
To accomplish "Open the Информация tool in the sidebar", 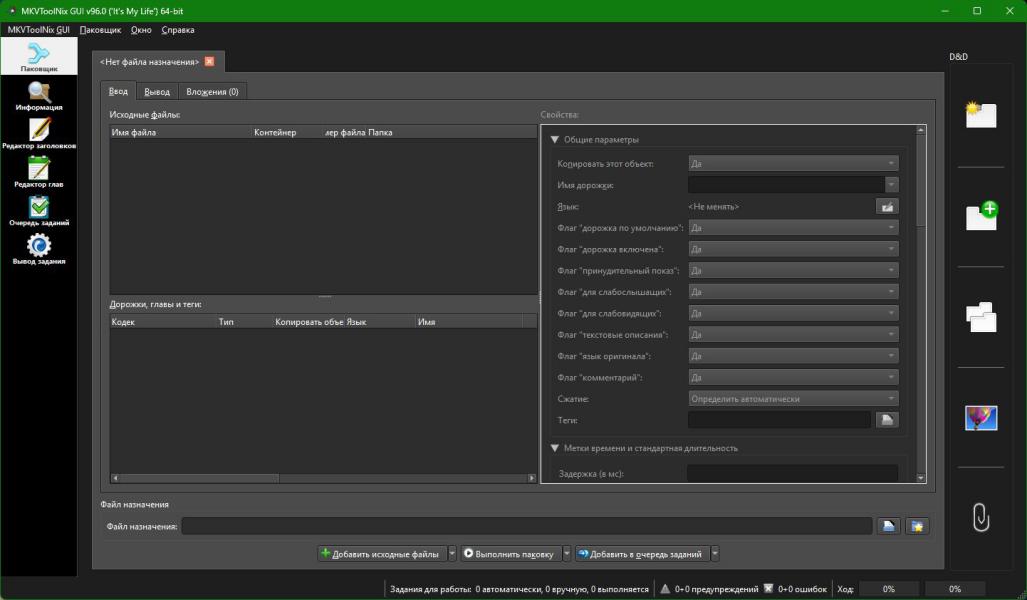I will [39, 96].
